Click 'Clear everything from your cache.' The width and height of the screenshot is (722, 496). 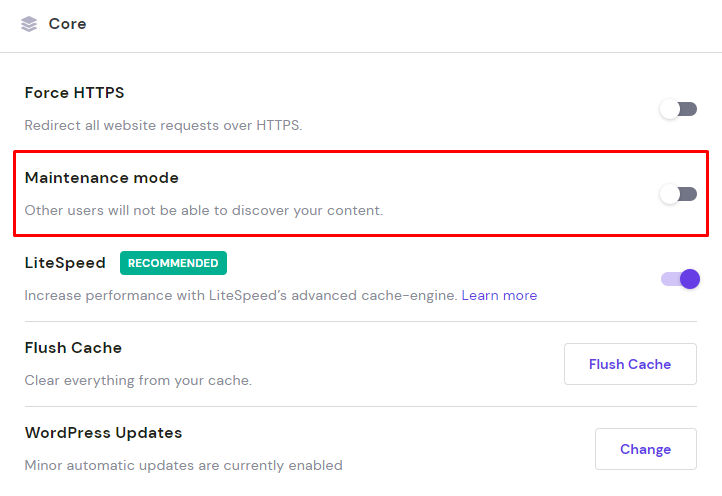(x=138, y=380)
